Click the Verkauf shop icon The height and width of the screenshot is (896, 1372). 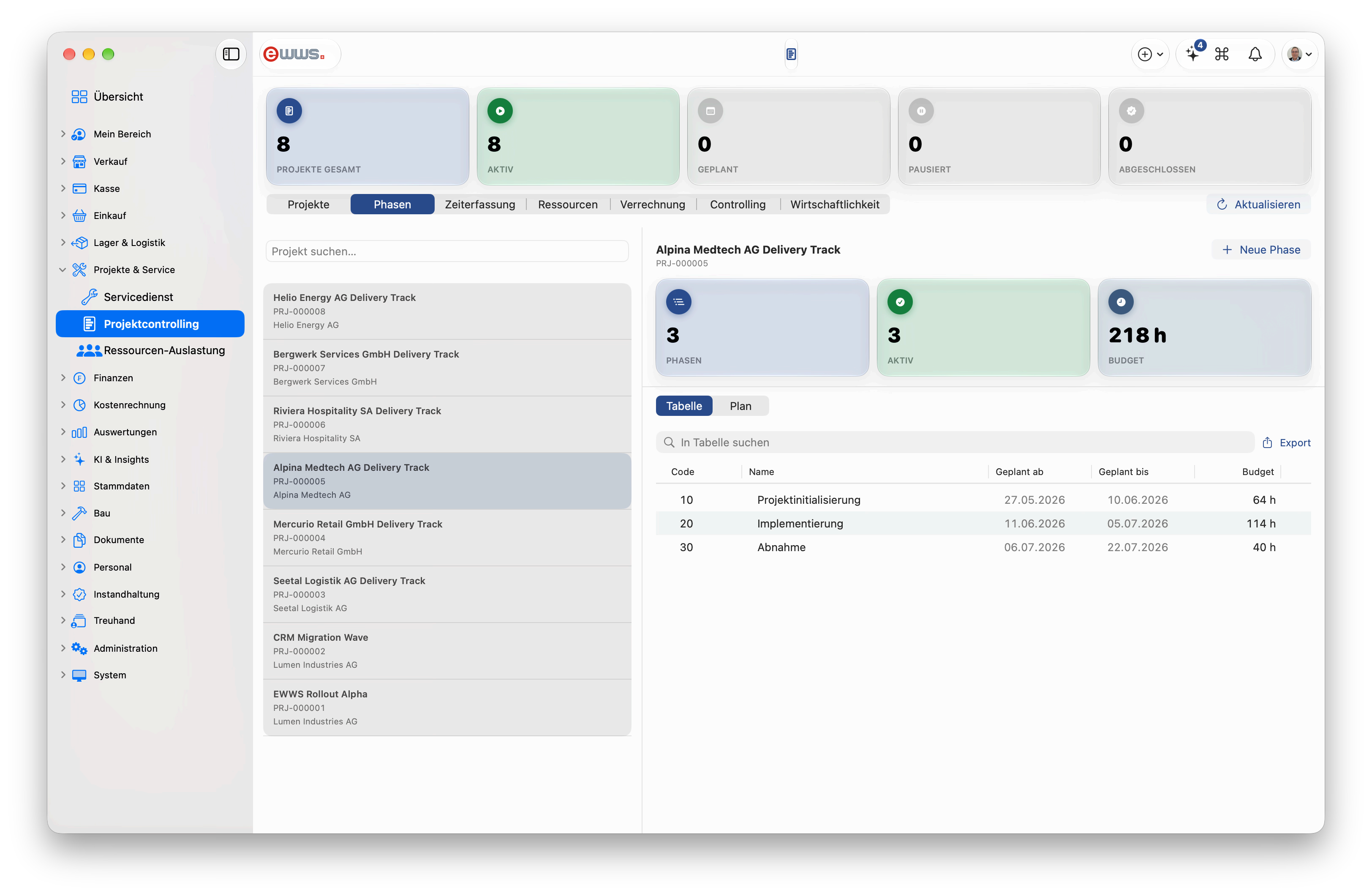pyautogui.click(x=79, y=161)
